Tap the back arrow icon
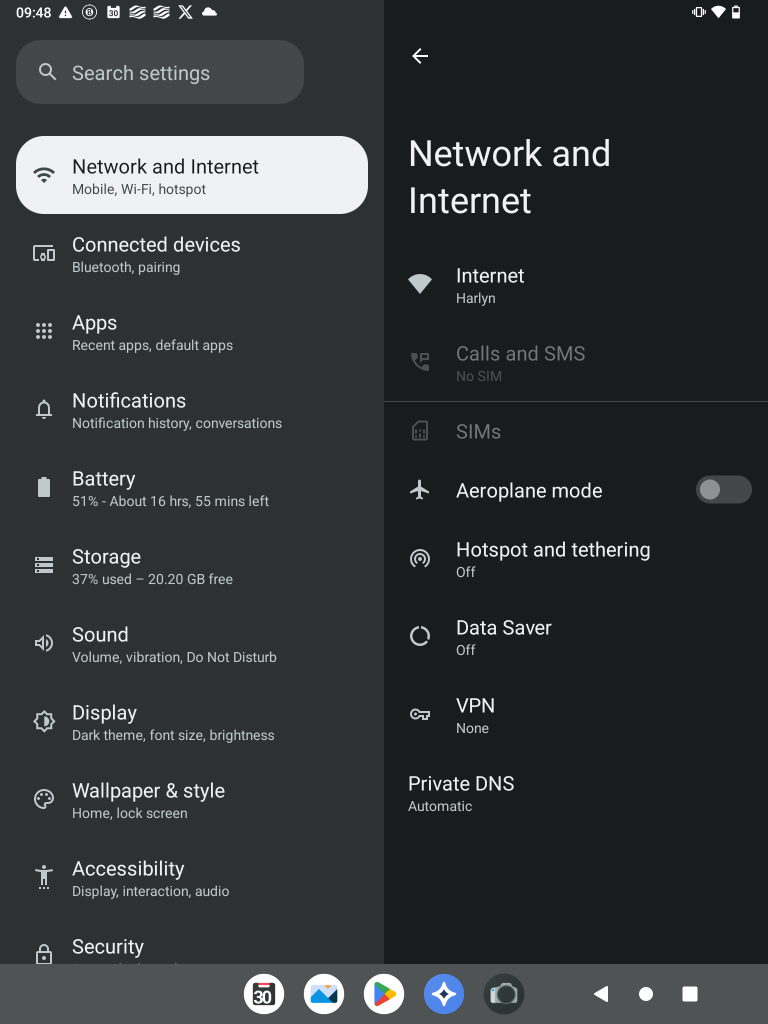The image size is (768, 1024). pos(420,56)
